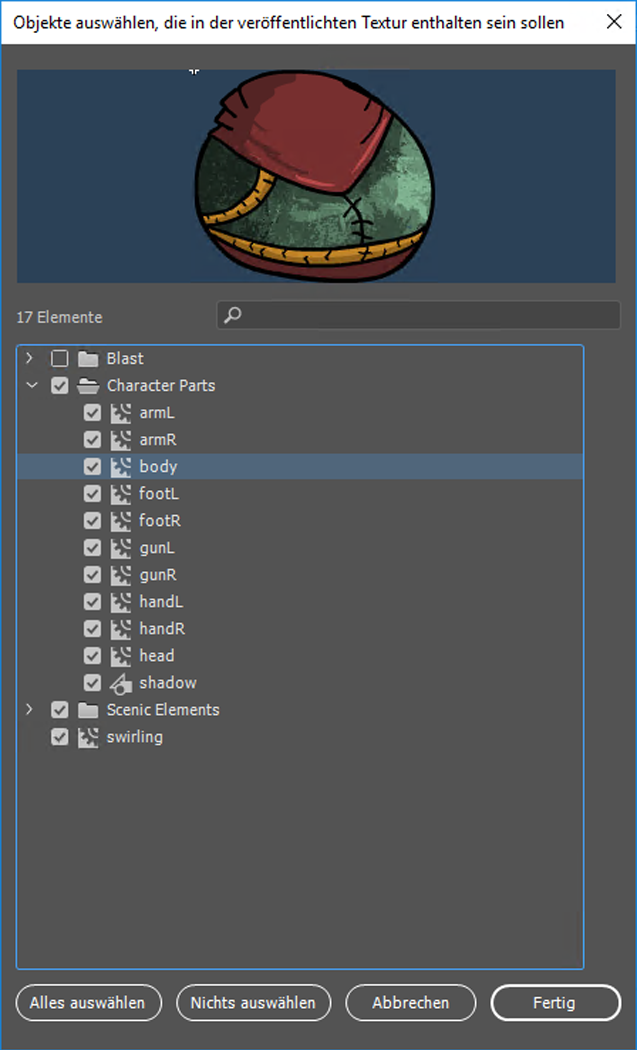Close the dialog with the X button
The image size is (637, 1050).
[614, 22]
